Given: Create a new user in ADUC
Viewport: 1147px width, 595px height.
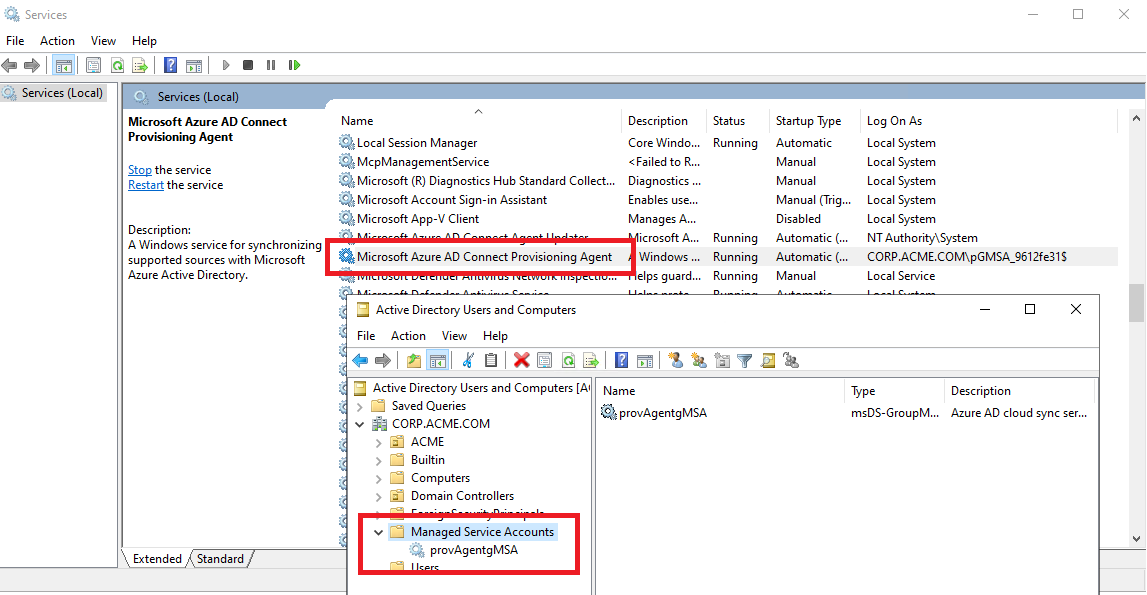Looking at the screenshot, I should point(676,360).
